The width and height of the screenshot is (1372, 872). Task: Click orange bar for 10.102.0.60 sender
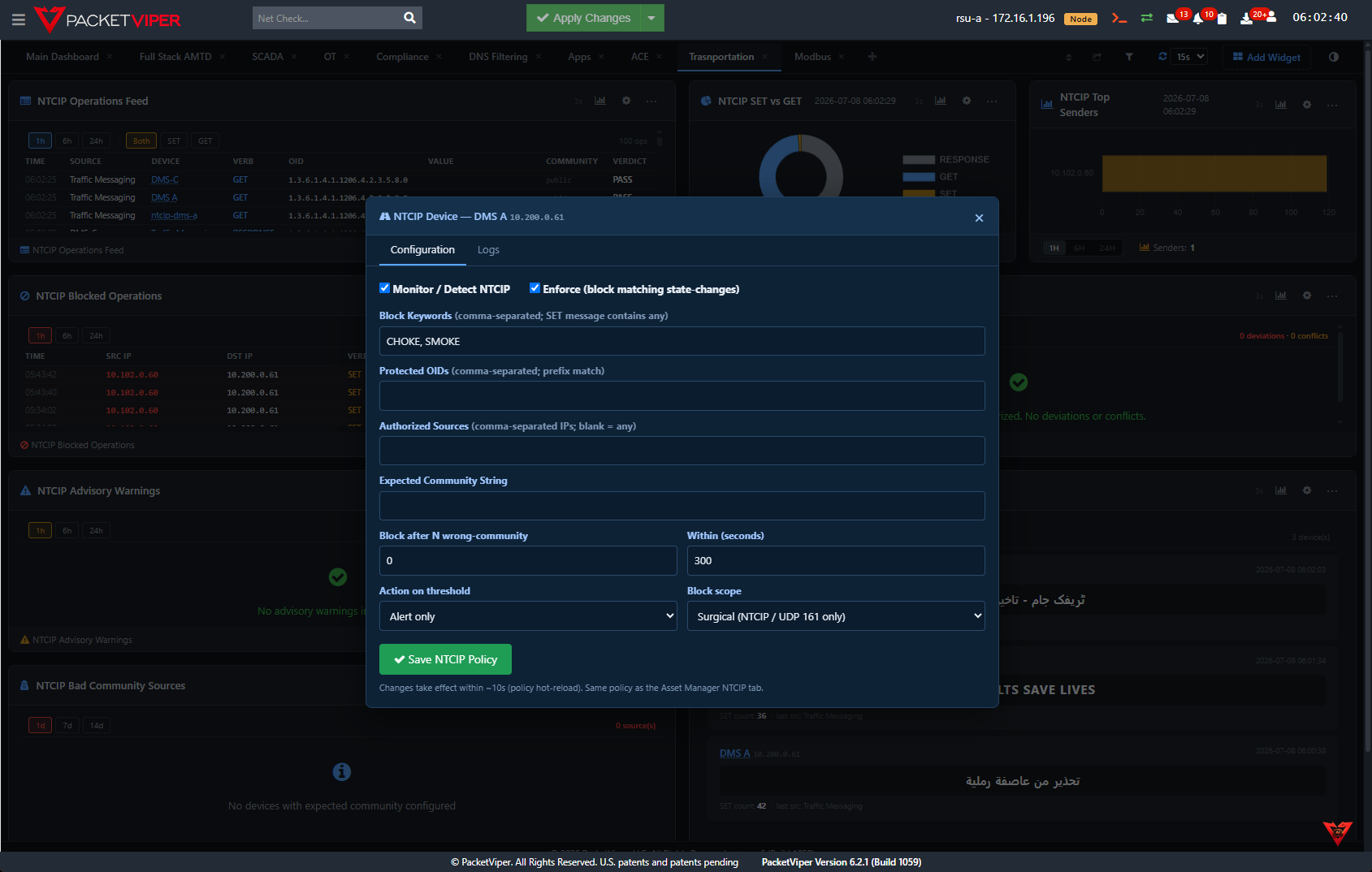(1214, 174)
